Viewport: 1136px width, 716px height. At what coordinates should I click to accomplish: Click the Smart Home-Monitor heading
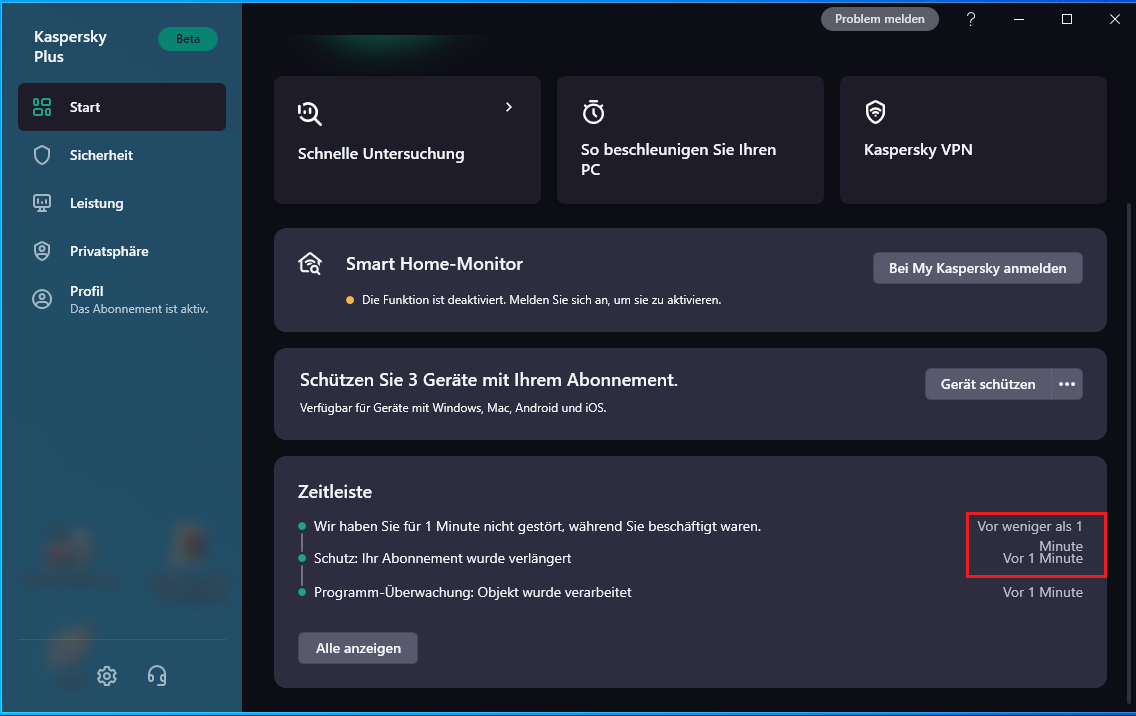(434, 264)
